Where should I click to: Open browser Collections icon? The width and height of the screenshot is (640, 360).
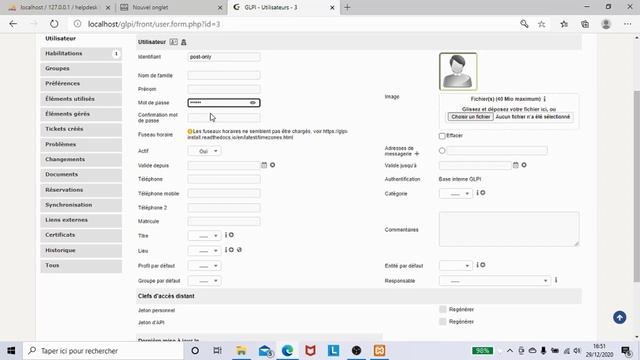[x=585, y=24]
